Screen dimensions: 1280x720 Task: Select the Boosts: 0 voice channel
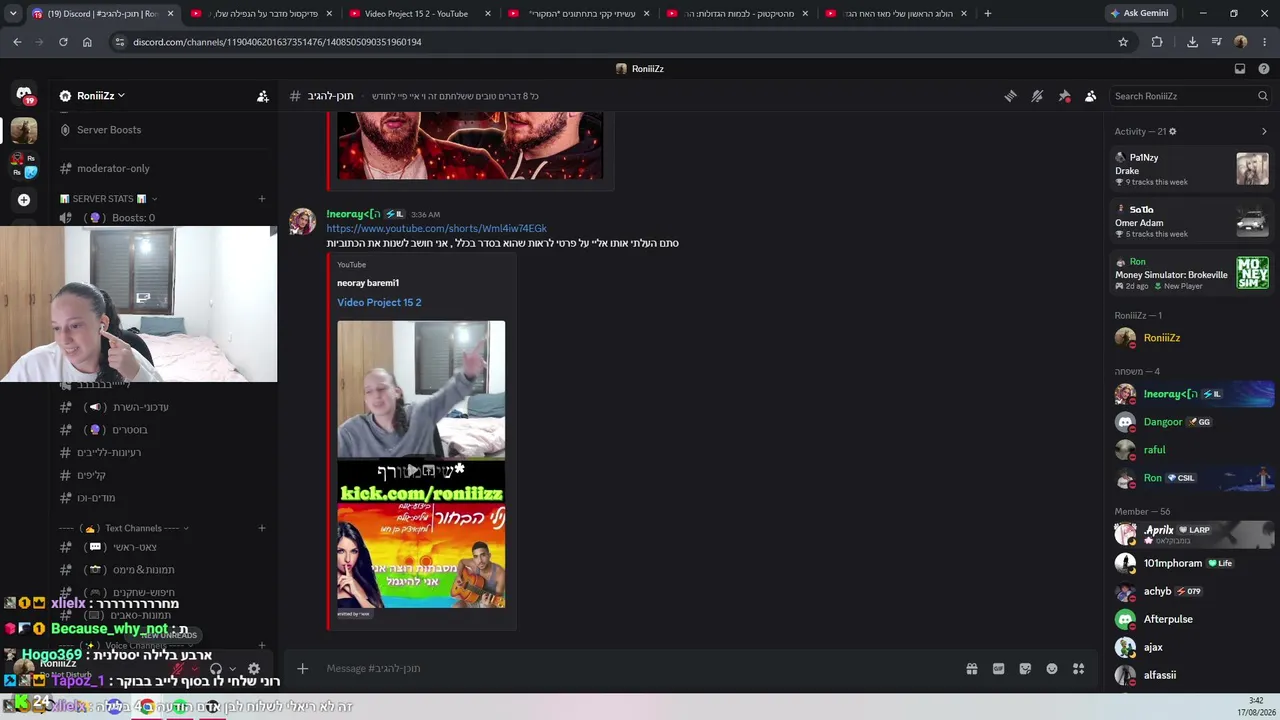(x=133, y=218)
